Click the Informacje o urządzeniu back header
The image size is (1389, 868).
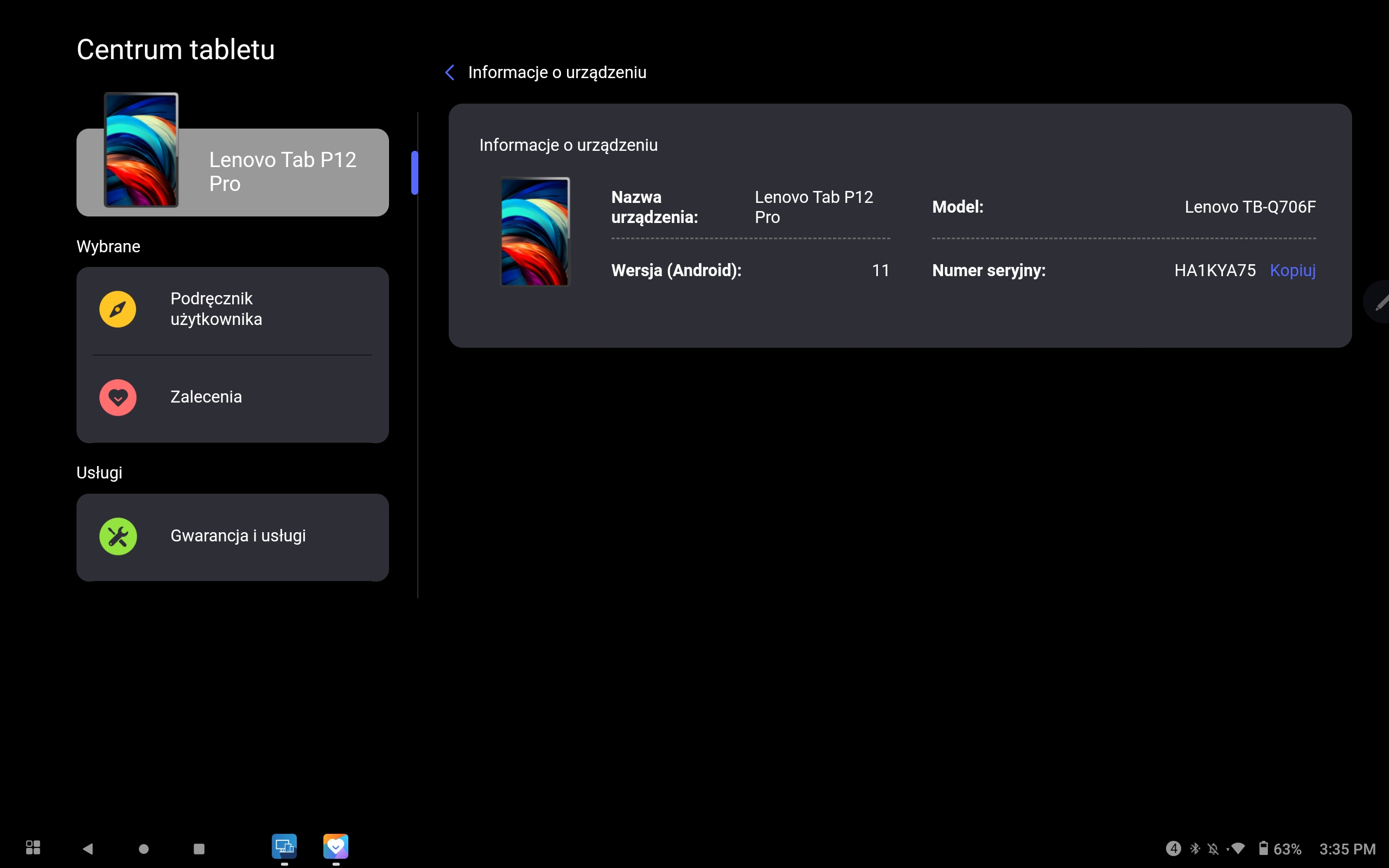tap(557, 72)
